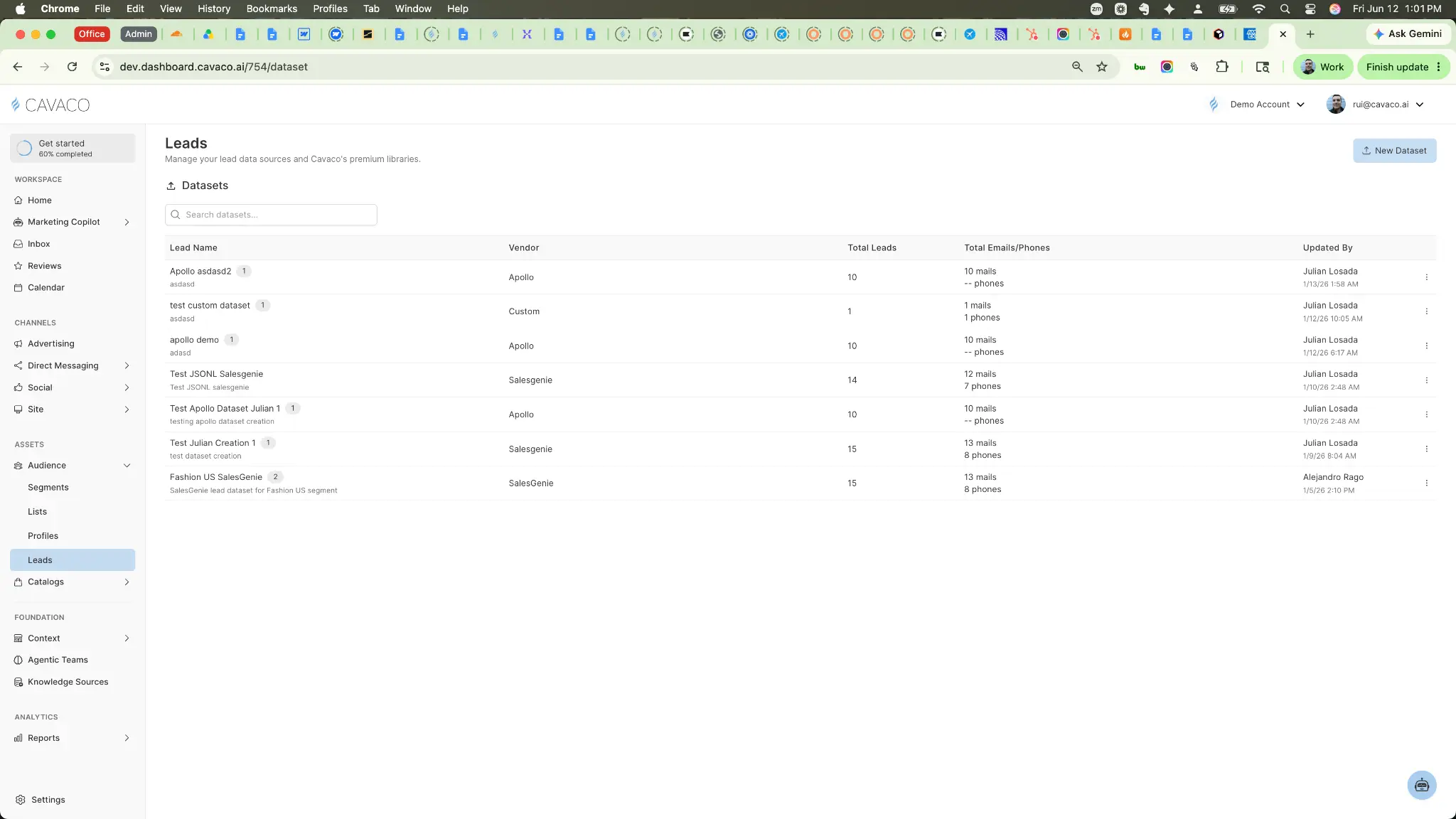This screenshot has height=819, width=1456.
Task: Select Leads in the sidebar
Action: [x=73, y=560]
